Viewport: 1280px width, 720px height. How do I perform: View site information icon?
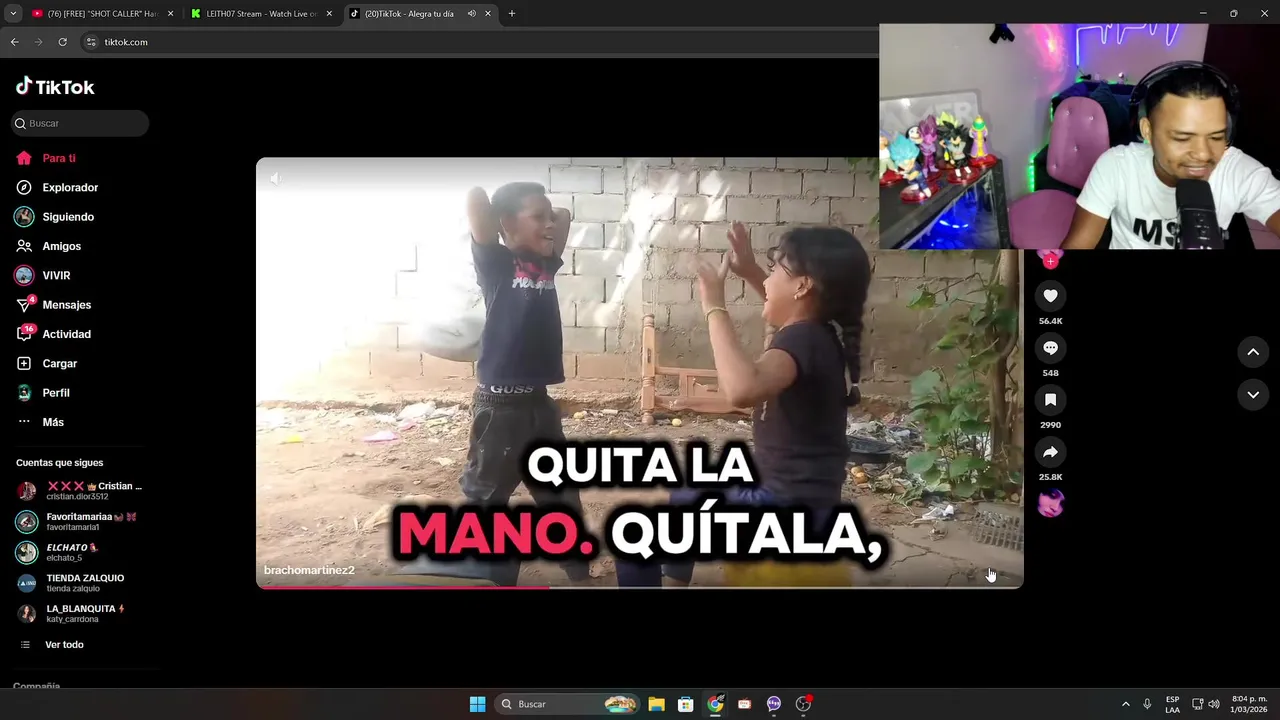[91, 42]
